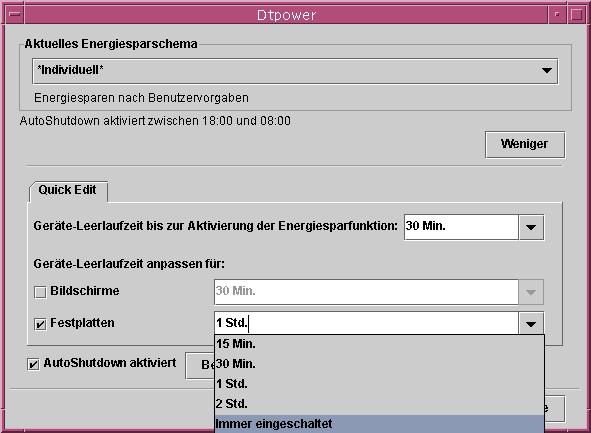Viewport: 591px width, 433px height.
Task: Select Immer eingeschaltet option
Action: click(x=379, y=424)
